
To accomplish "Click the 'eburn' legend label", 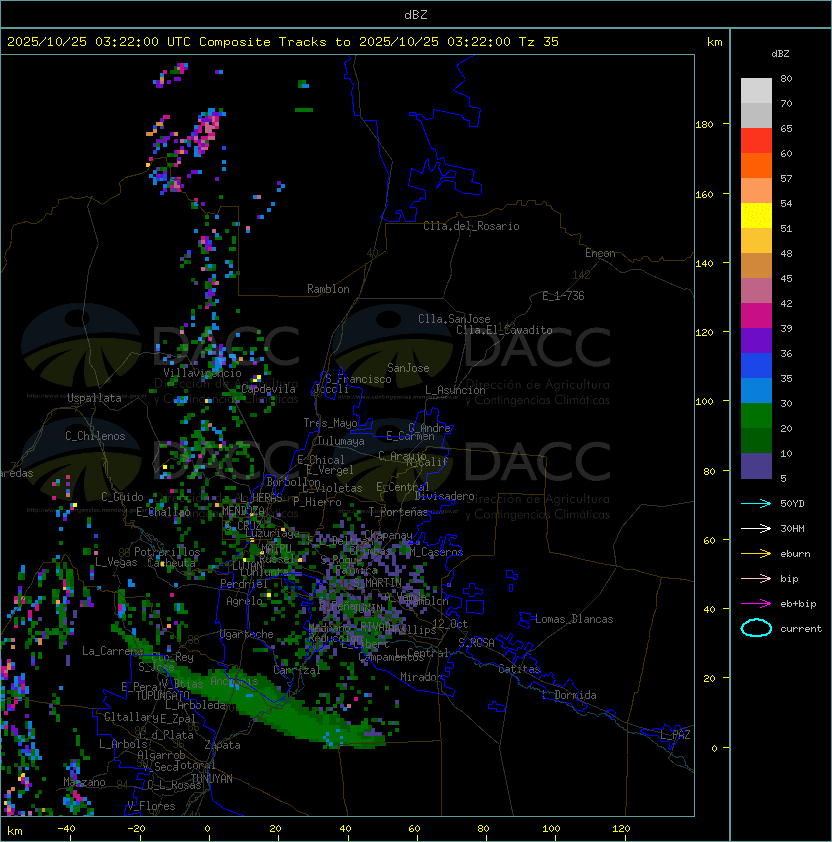I will tap(795, 554).
